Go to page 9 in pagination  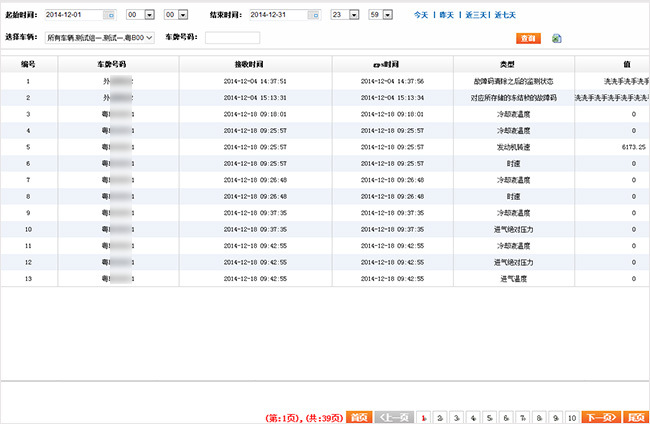(x=556, y=418)
